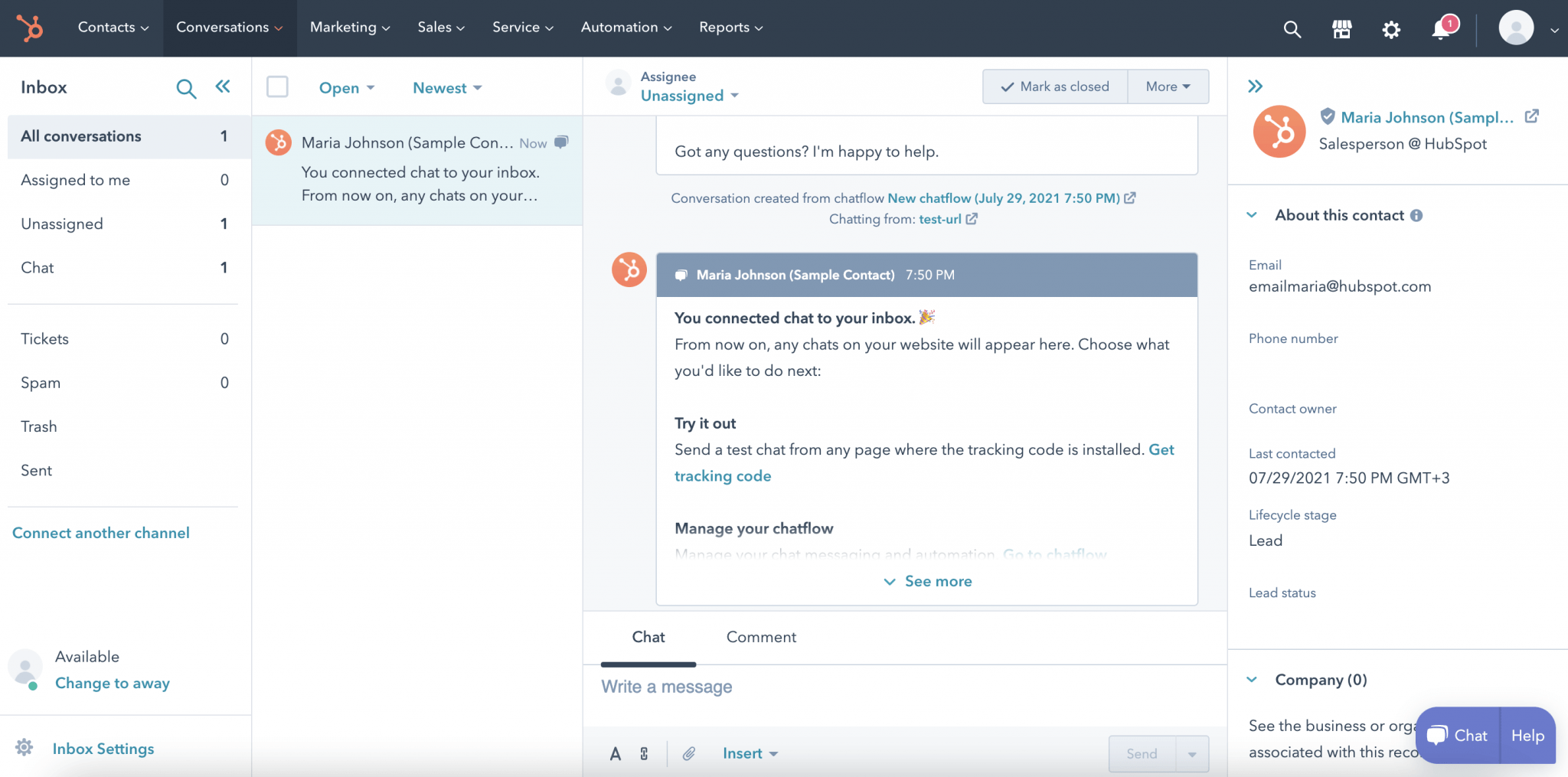
Task: Click the Connect another channel link
Action: click(x=100, y=532)
